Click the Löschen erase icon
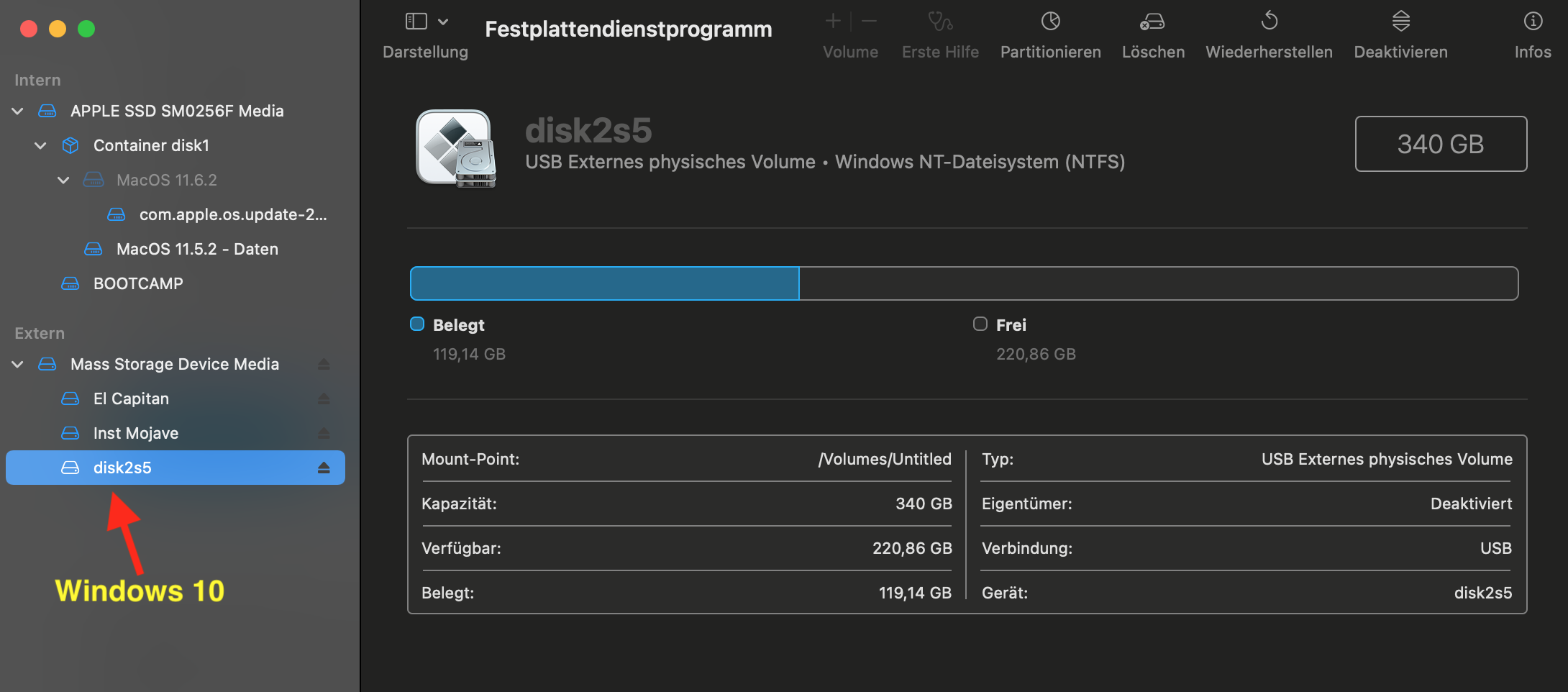Image resolution: width=1568 pixels, height=692 pixels. 1152,22
